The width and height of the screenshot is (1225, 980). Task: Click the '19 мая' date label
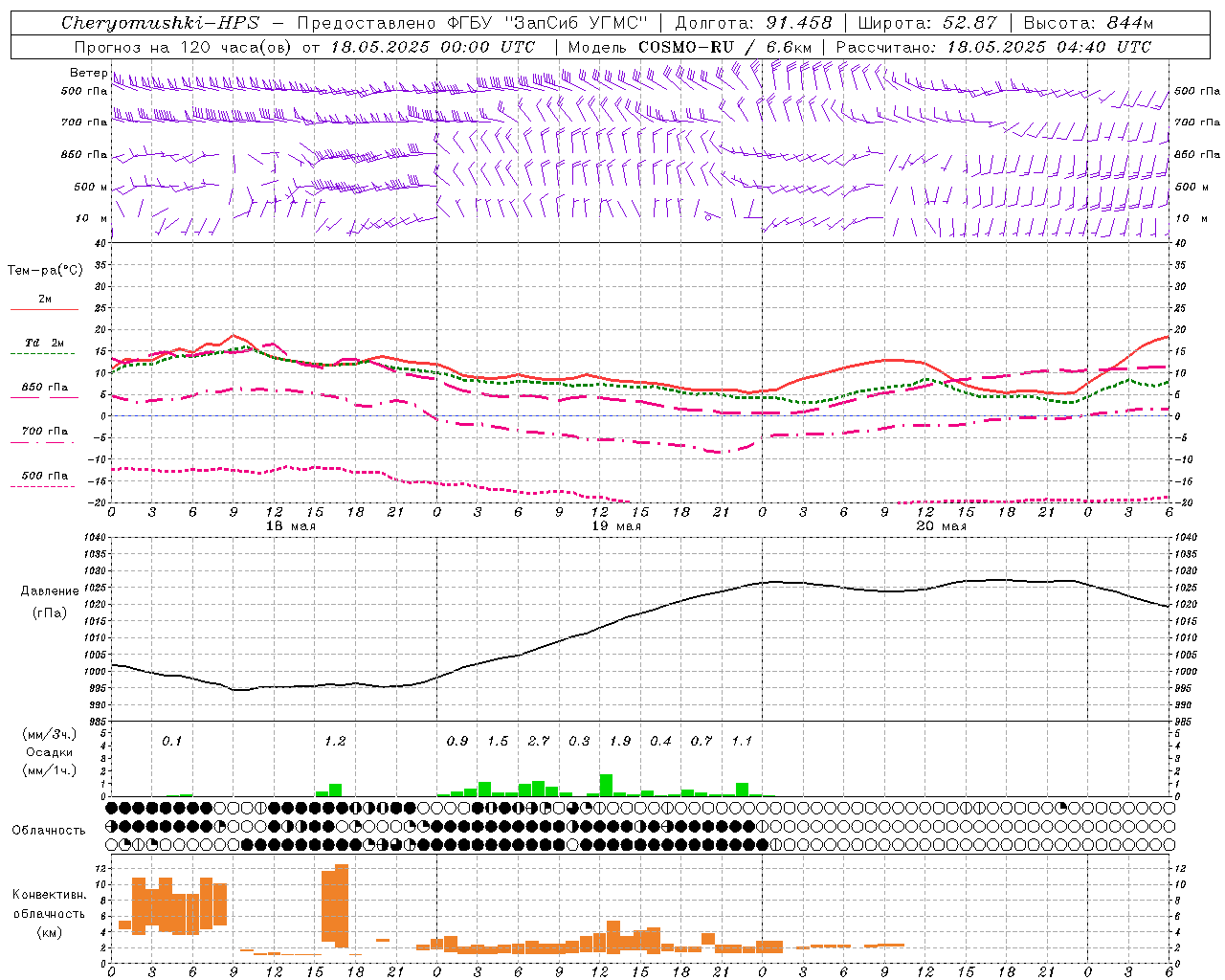pos(616,526)
